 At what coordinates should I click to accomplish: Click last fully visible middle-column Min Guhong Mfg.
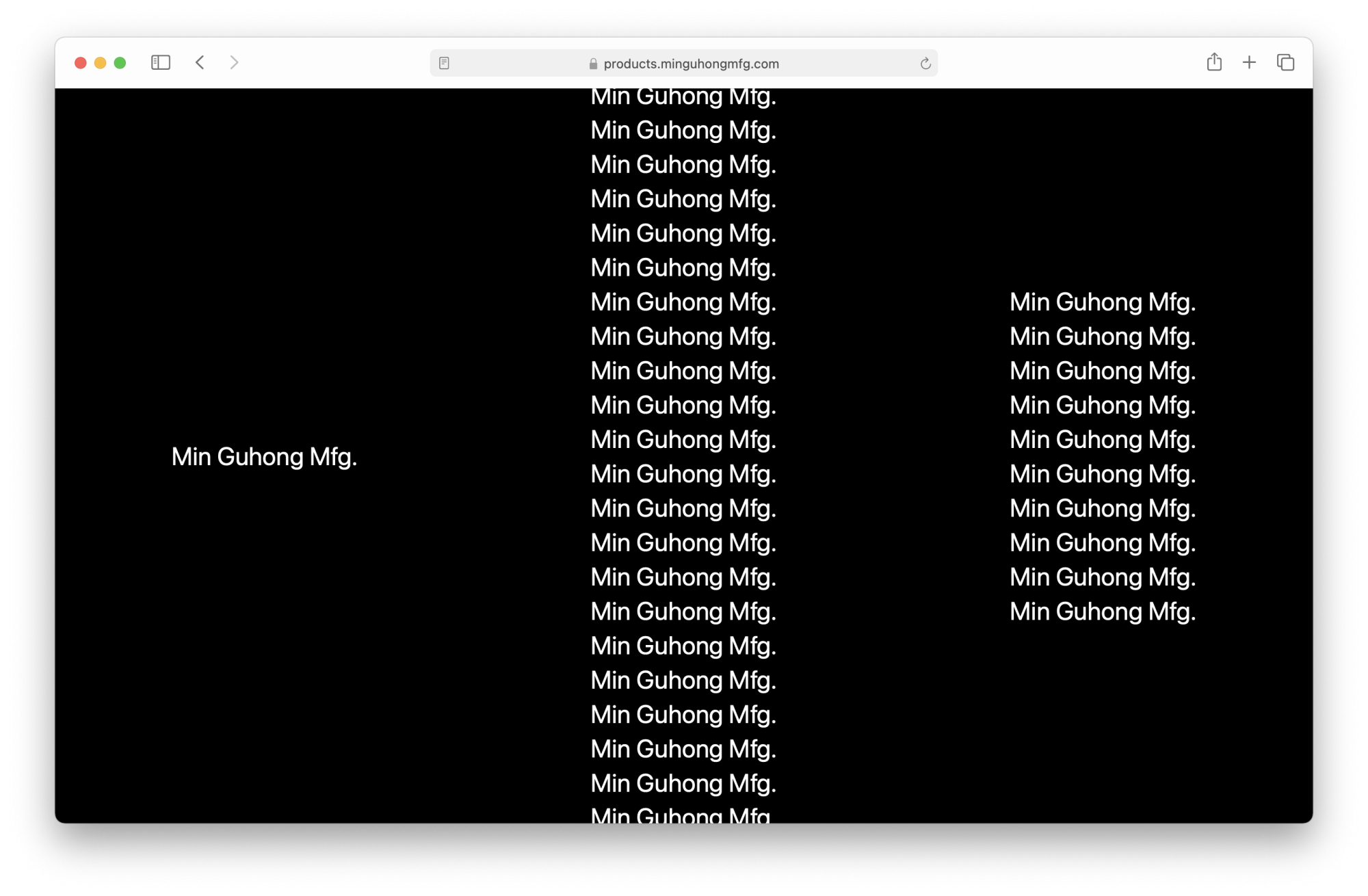coord(683,784)
